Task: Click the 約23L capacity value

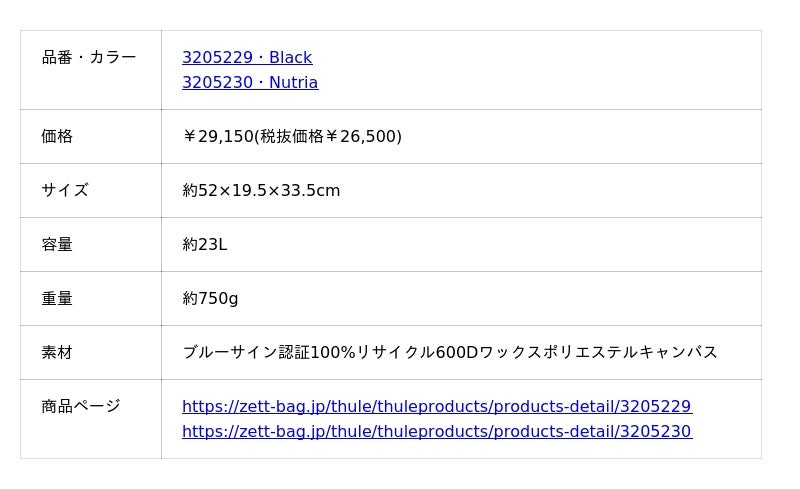Action: click(205, 244)
